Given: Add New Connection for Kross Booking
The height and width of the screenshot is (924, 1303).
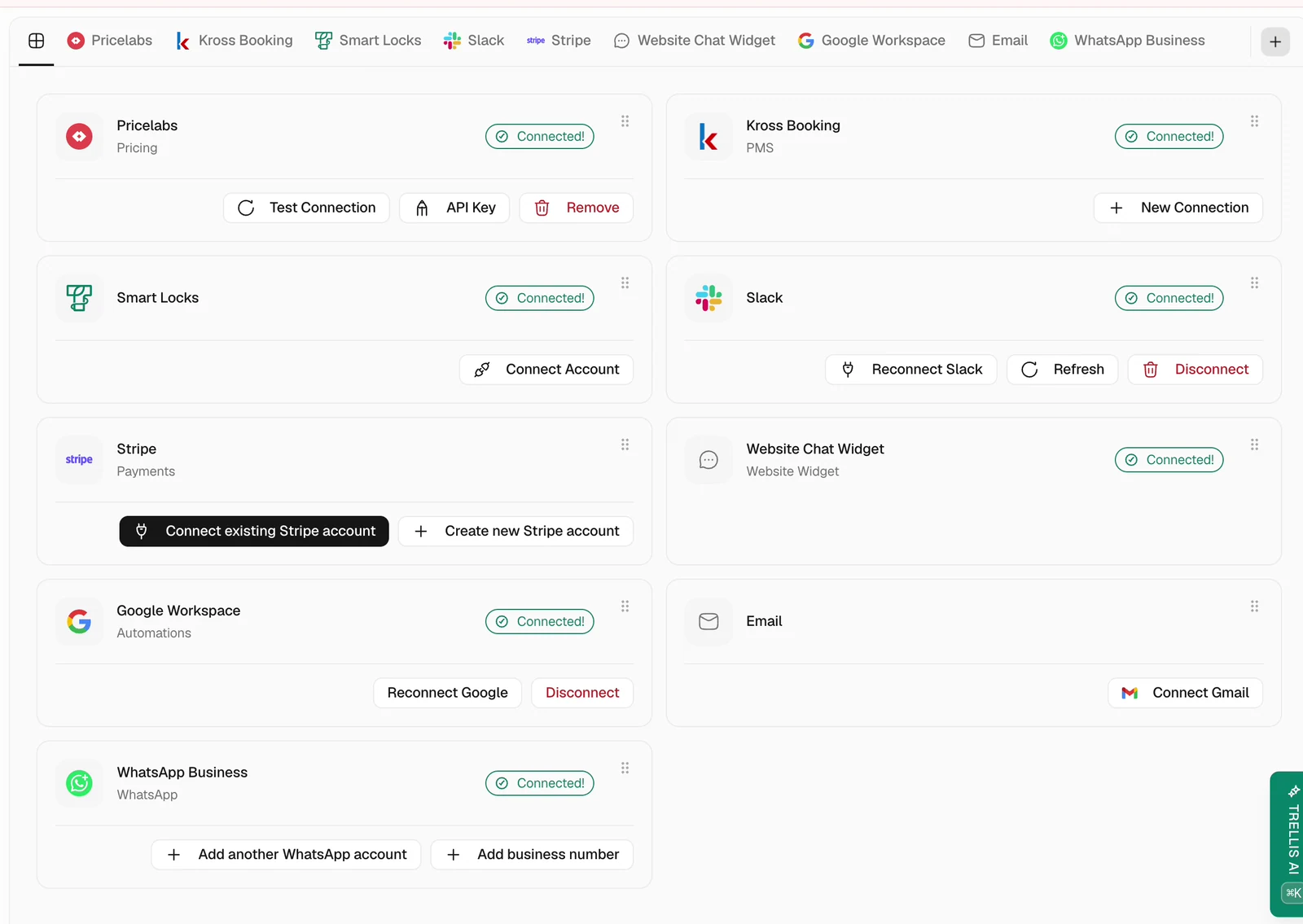Looking at the screenshot, I should click(x=1178, y=208).
